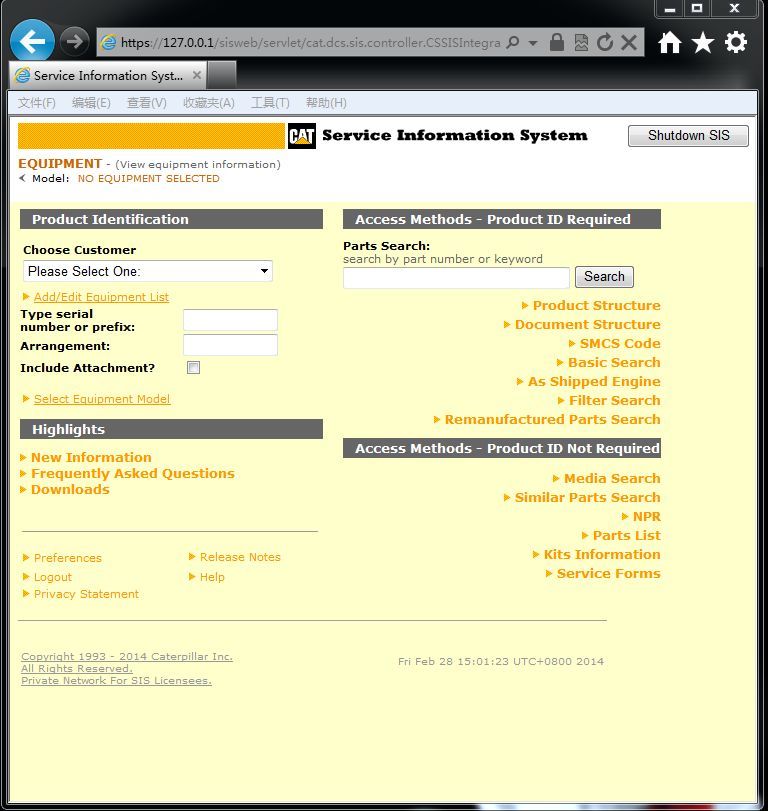This screenshot has height=811, width=768.
Task: Click the search magnifier in address bar
Action: coord(513,42)
